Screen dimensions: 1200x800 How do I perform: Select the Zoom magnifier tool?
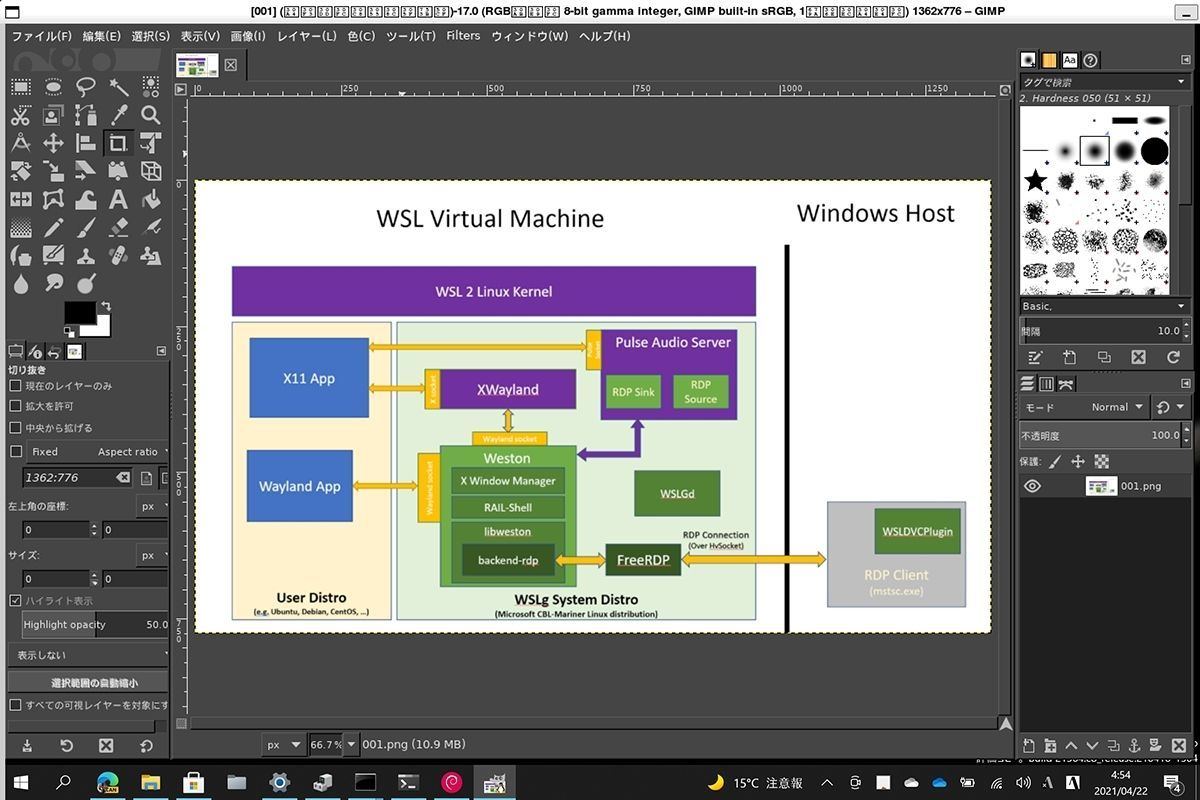[x=150, y=115]
